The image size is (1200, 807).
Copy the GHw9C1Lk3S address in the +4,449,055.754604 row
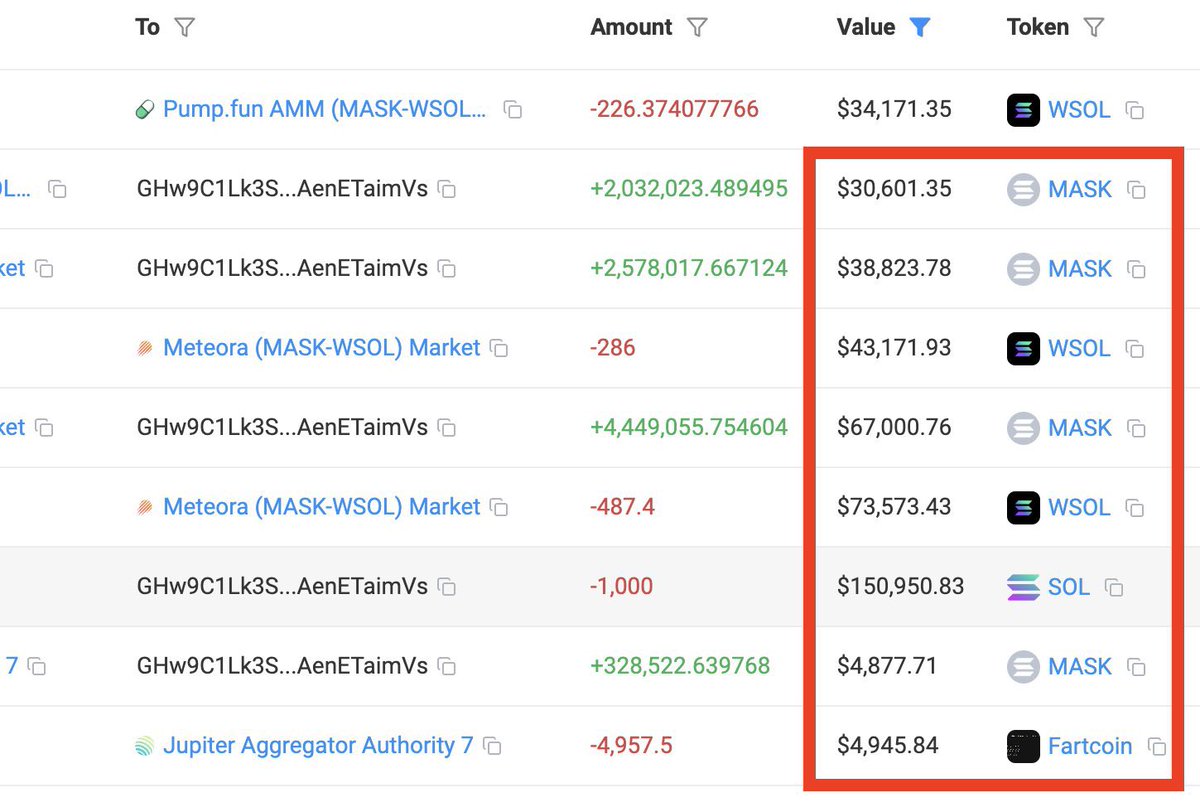click(447, 428)
